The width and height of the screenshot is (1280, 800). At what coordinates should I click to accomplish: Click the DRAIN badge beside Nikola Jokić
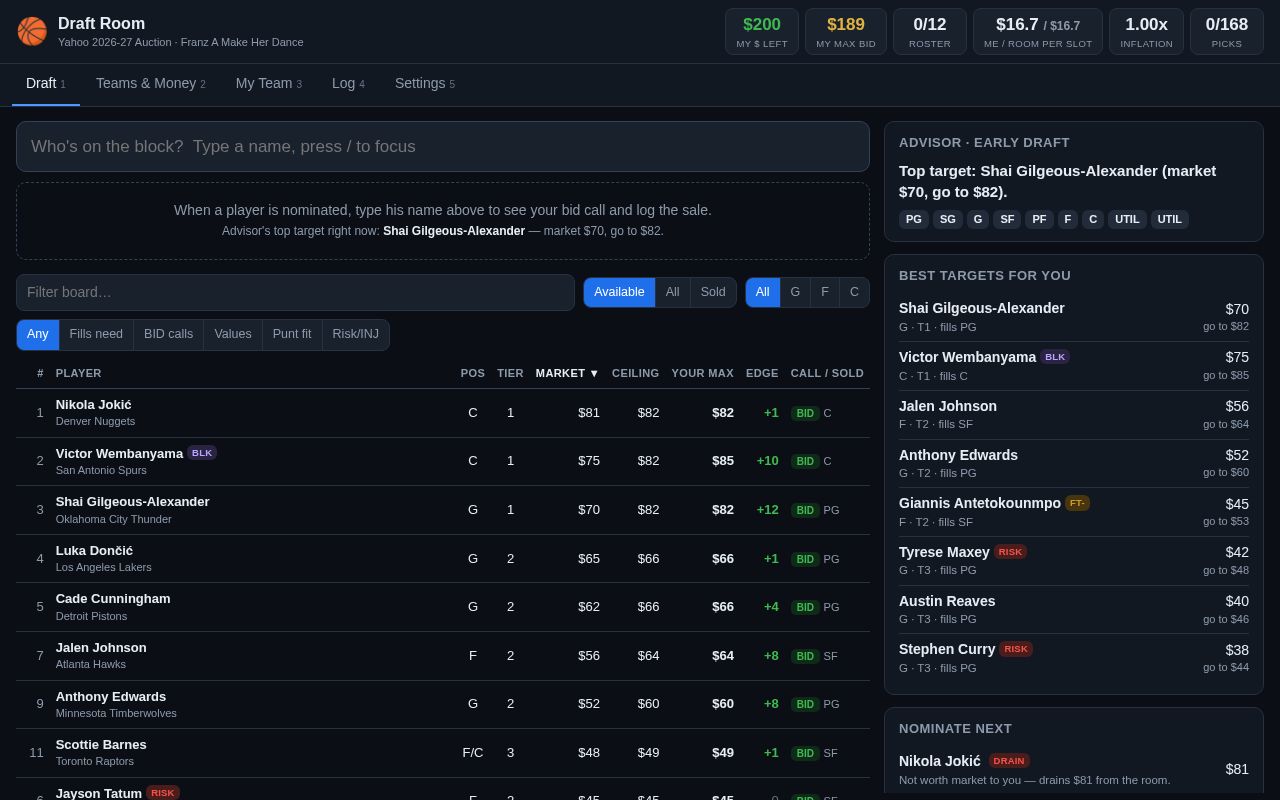pos(1009,761)
